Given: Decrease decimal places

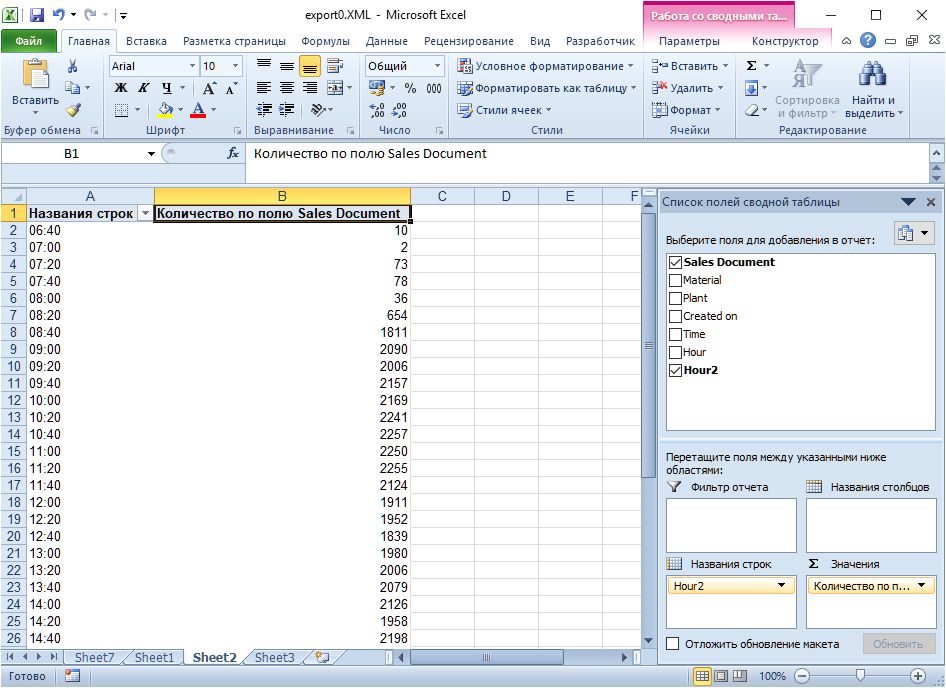Looking at the screenshot, I should coord(399,110).
